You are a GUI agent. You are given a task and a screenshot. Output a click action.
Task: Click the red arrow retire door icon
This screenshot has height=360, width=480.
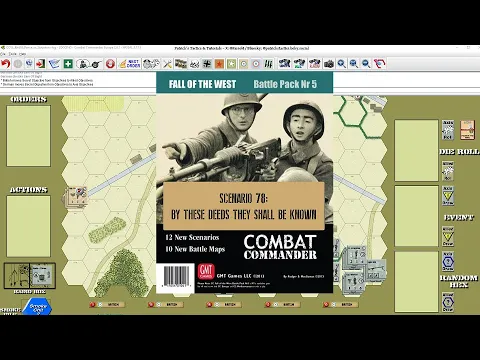41,63
